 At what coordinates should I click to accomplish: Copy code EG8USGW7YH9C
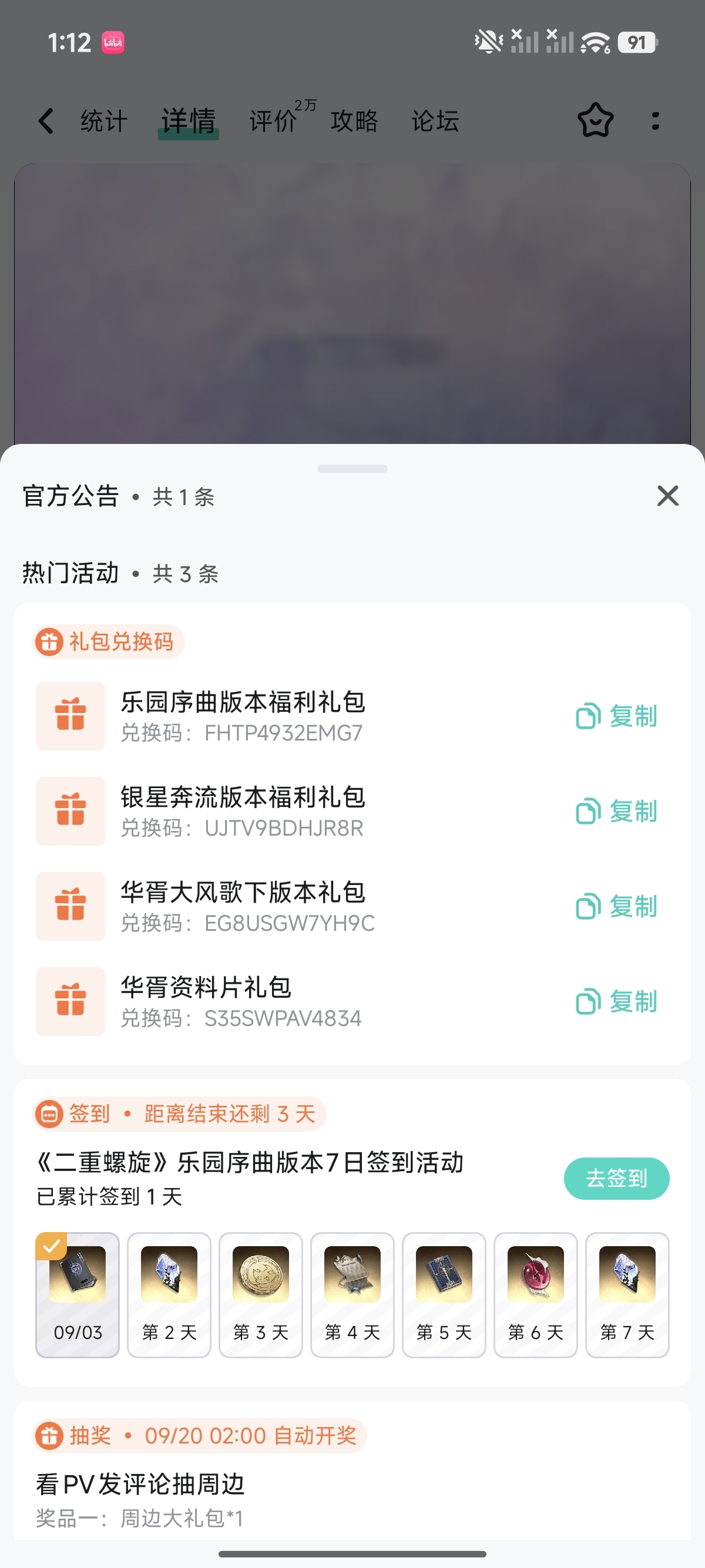617,906
